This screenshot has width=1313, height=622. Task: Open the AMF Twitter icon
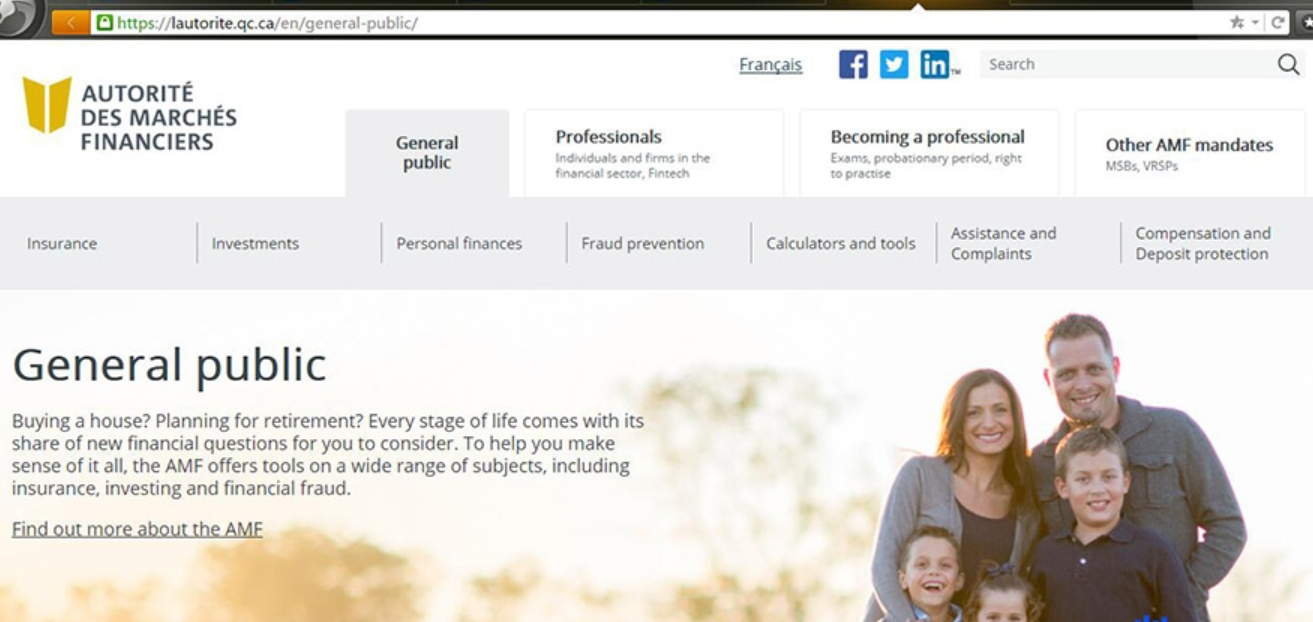click(x=894, y=65)
